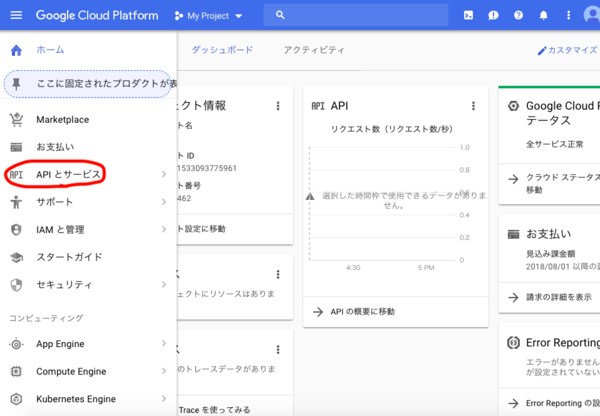The height and width of the screenshot is (416, 600).
Task: Expand App Engine submenu chevron
Action: (x=164, y=344)
